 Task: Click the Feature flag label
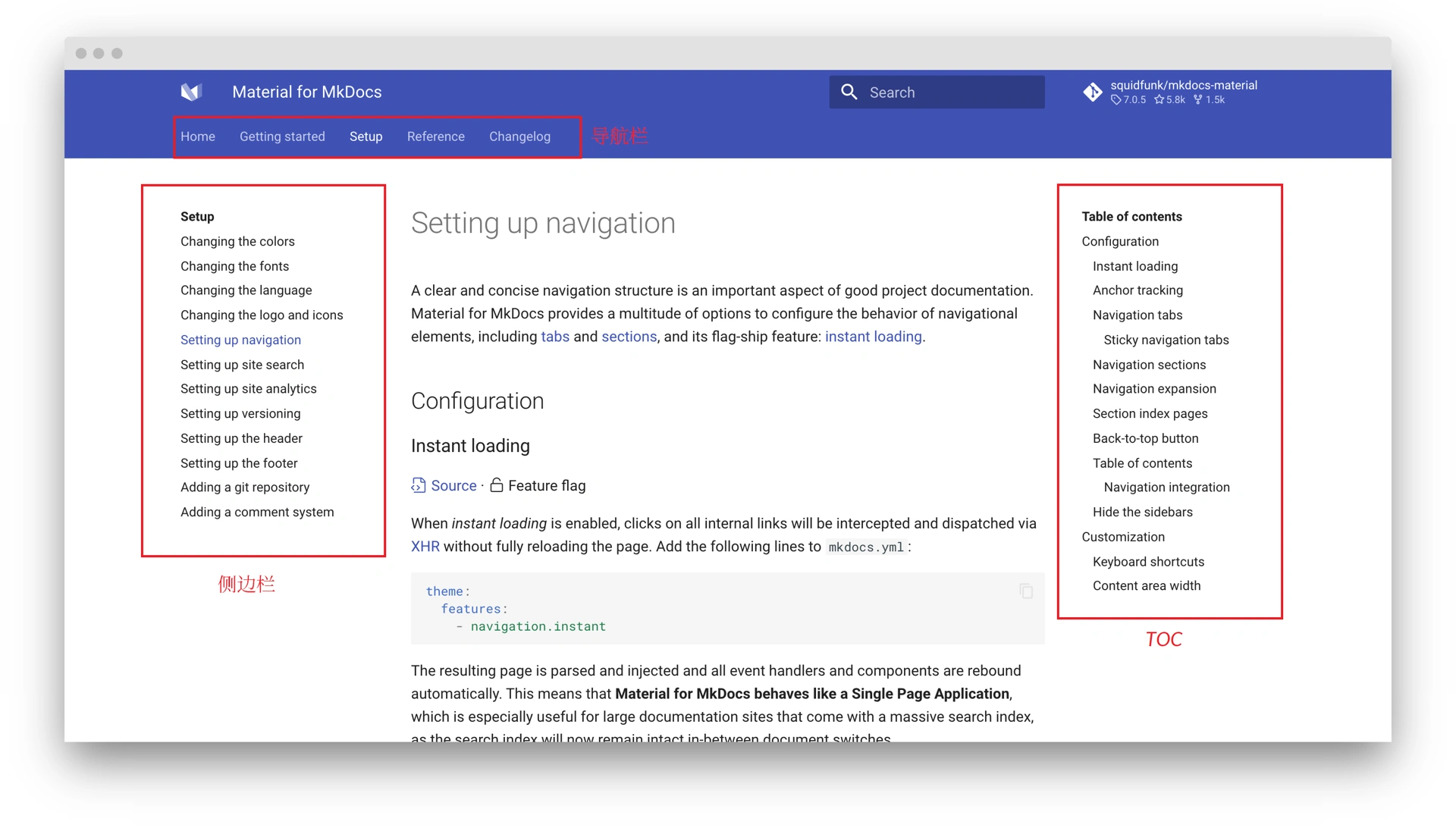pos(547,485)
